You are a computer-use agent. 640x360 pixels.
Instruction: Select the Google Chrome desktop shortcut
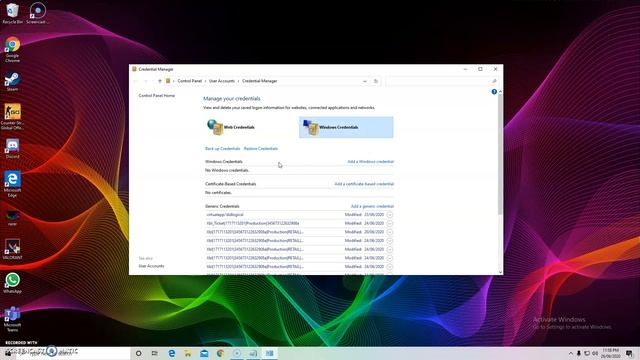pyautogui.click(x=12, y=49)
